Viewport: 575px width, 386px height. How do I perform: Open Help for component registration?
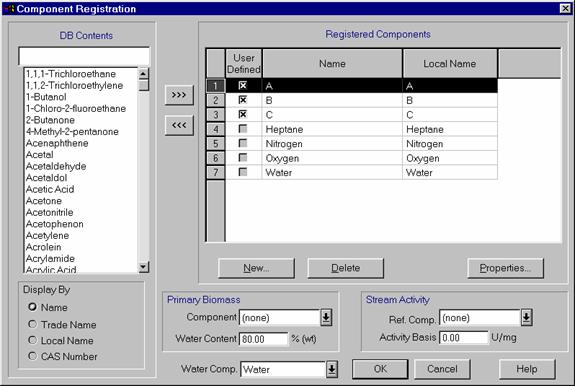coord(527,369)
